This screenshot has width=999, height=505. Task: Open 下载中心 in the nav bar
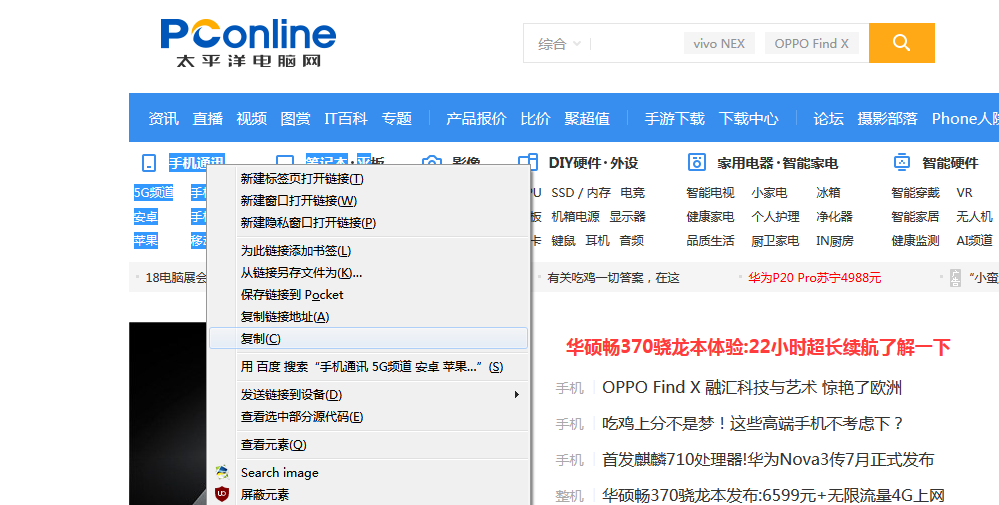(x=749, y=118)
